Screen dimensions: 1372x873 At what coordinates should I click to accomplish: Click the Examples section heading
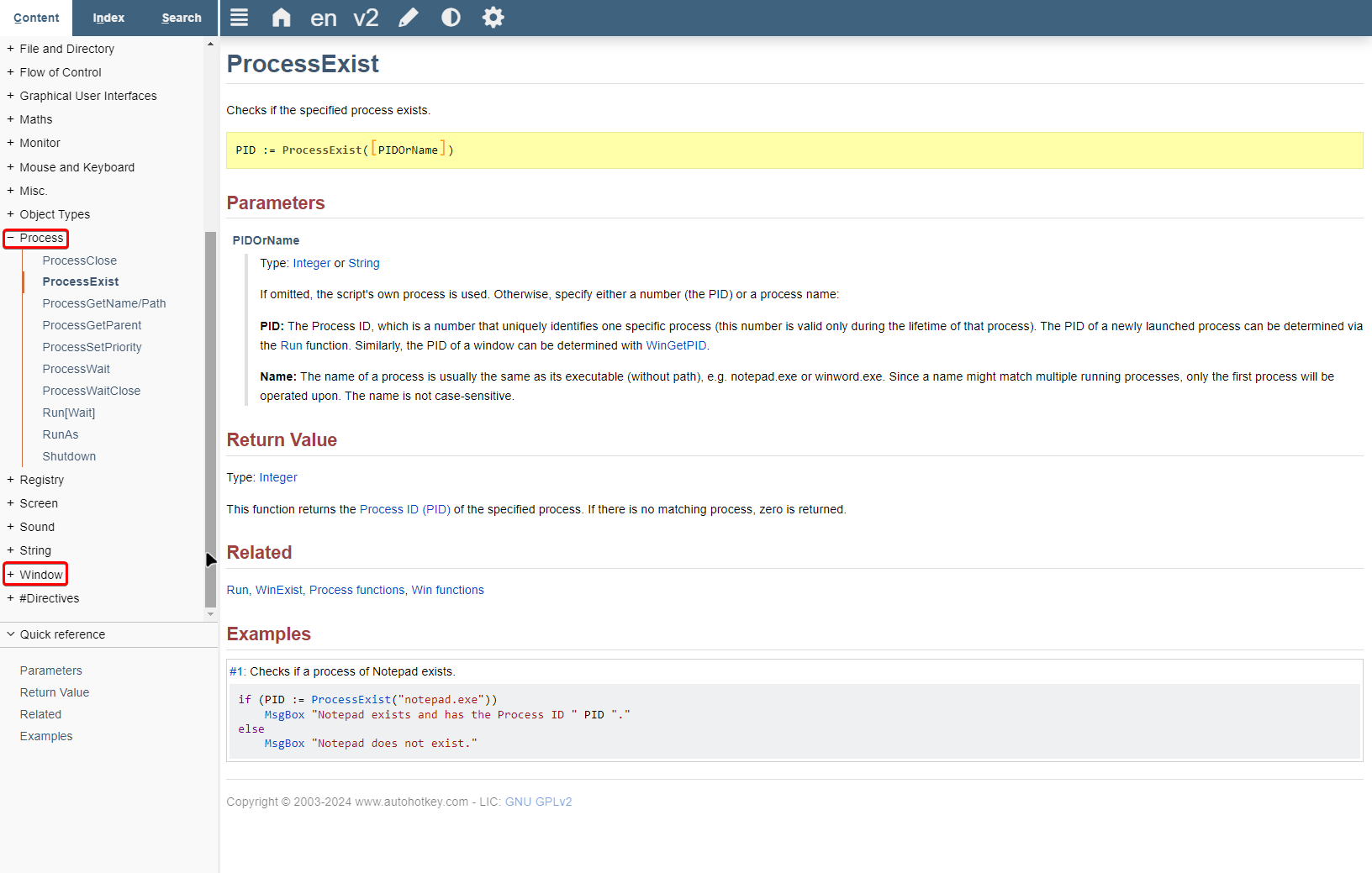click(269, 634)
